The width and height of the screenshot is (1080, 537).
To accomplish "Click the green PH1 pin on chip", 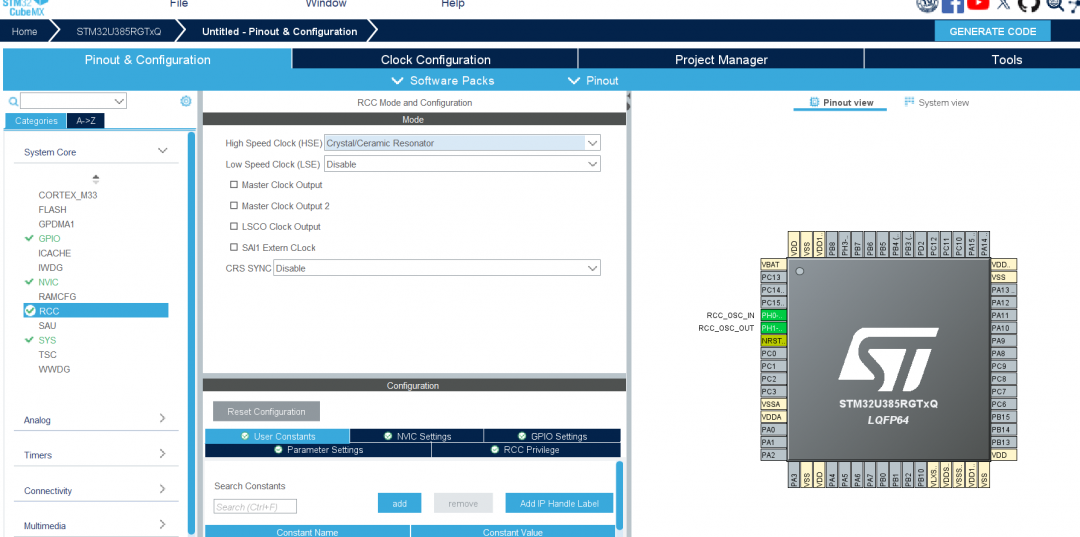I will tap(773, 328).
